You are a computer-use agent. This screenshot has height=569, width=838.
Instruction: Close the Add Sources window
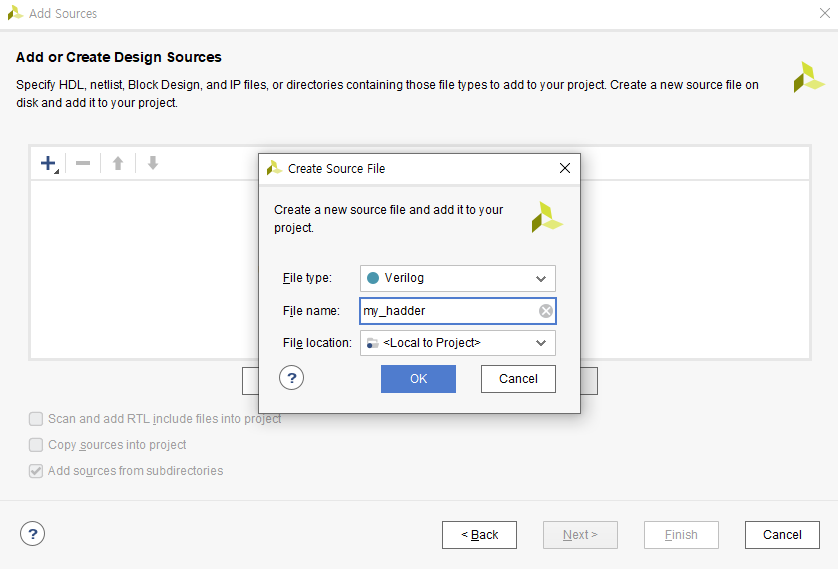(825, 13)
